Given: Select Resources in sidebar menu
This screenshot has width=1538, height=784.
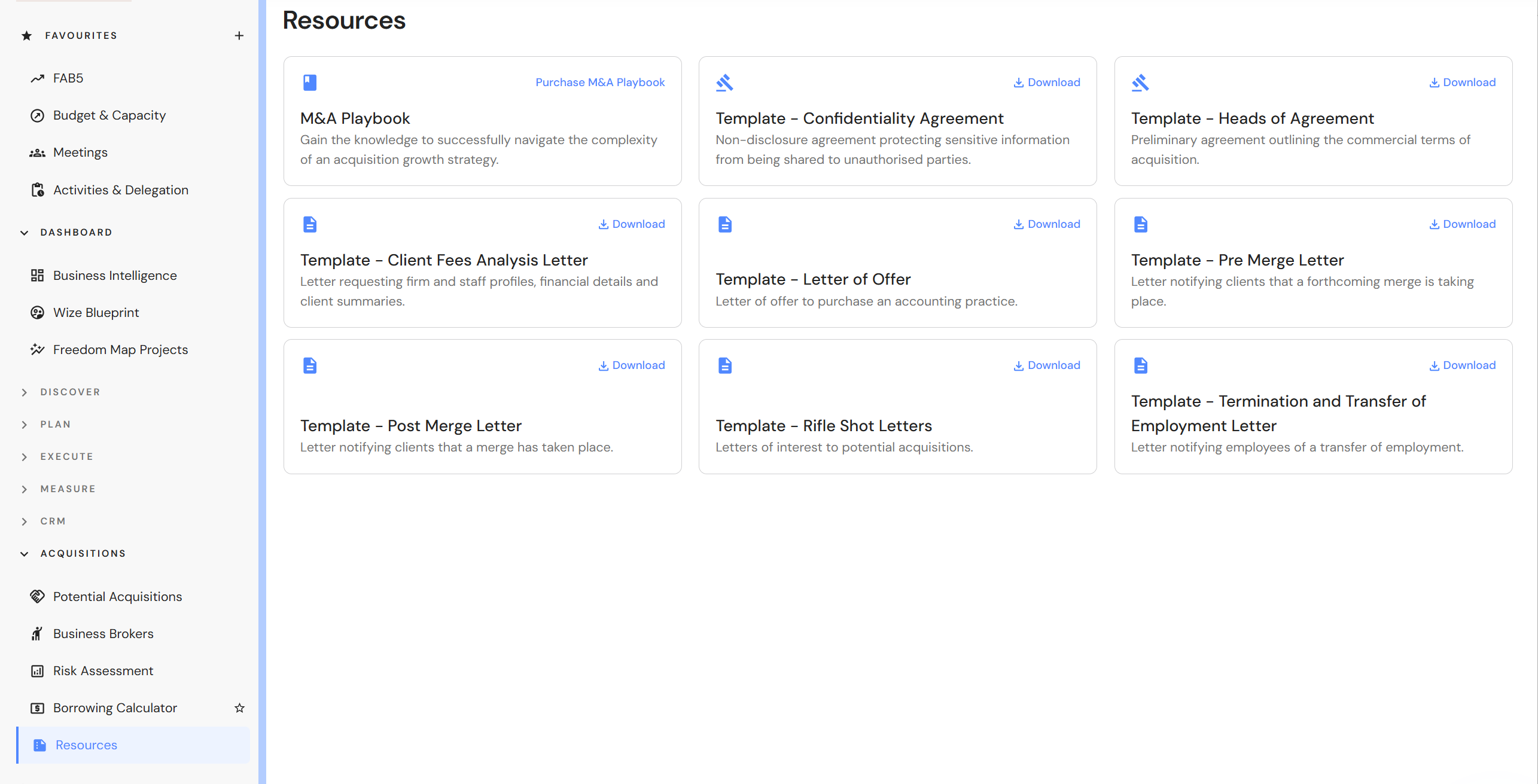Looking at the screenshot, I should [86, 745].
